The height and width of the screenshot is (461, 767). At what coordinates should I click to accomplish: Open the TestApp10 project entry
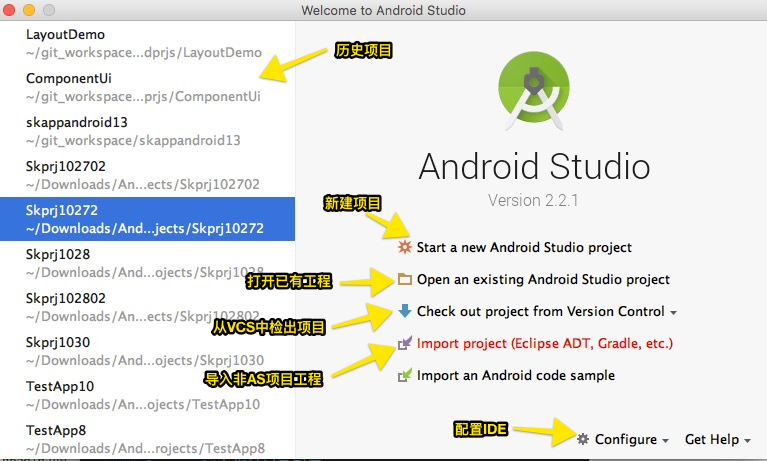(x=147, y=395)
